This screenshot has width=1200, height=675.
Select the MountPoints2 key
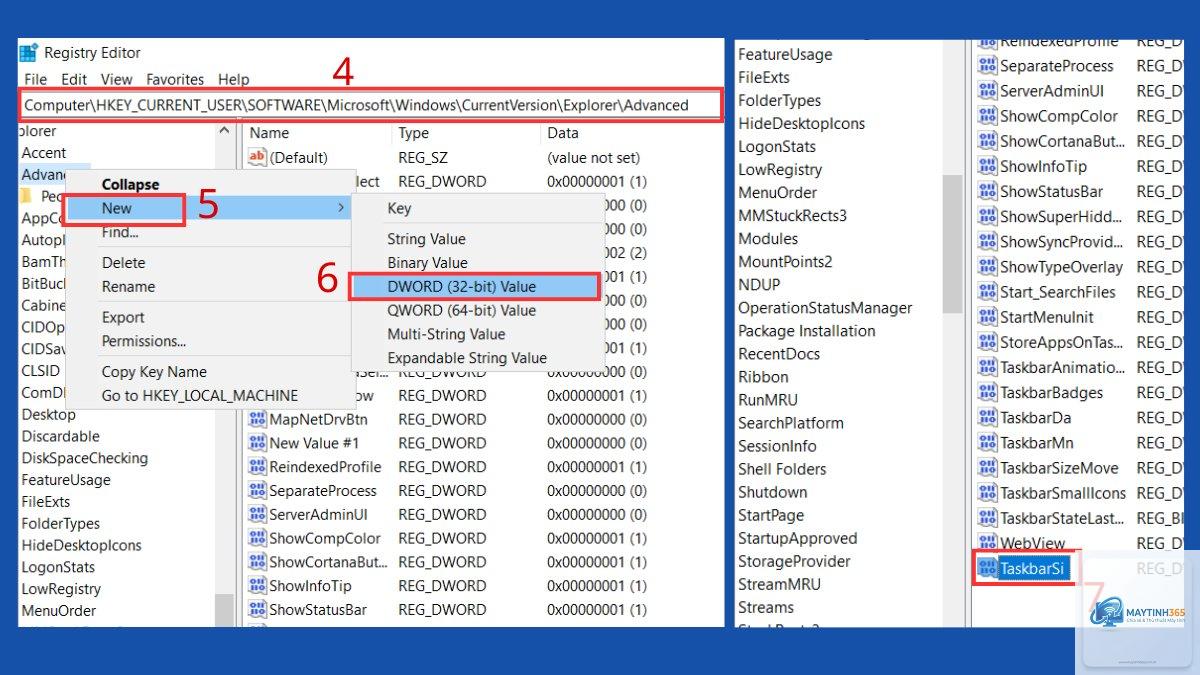785,262
